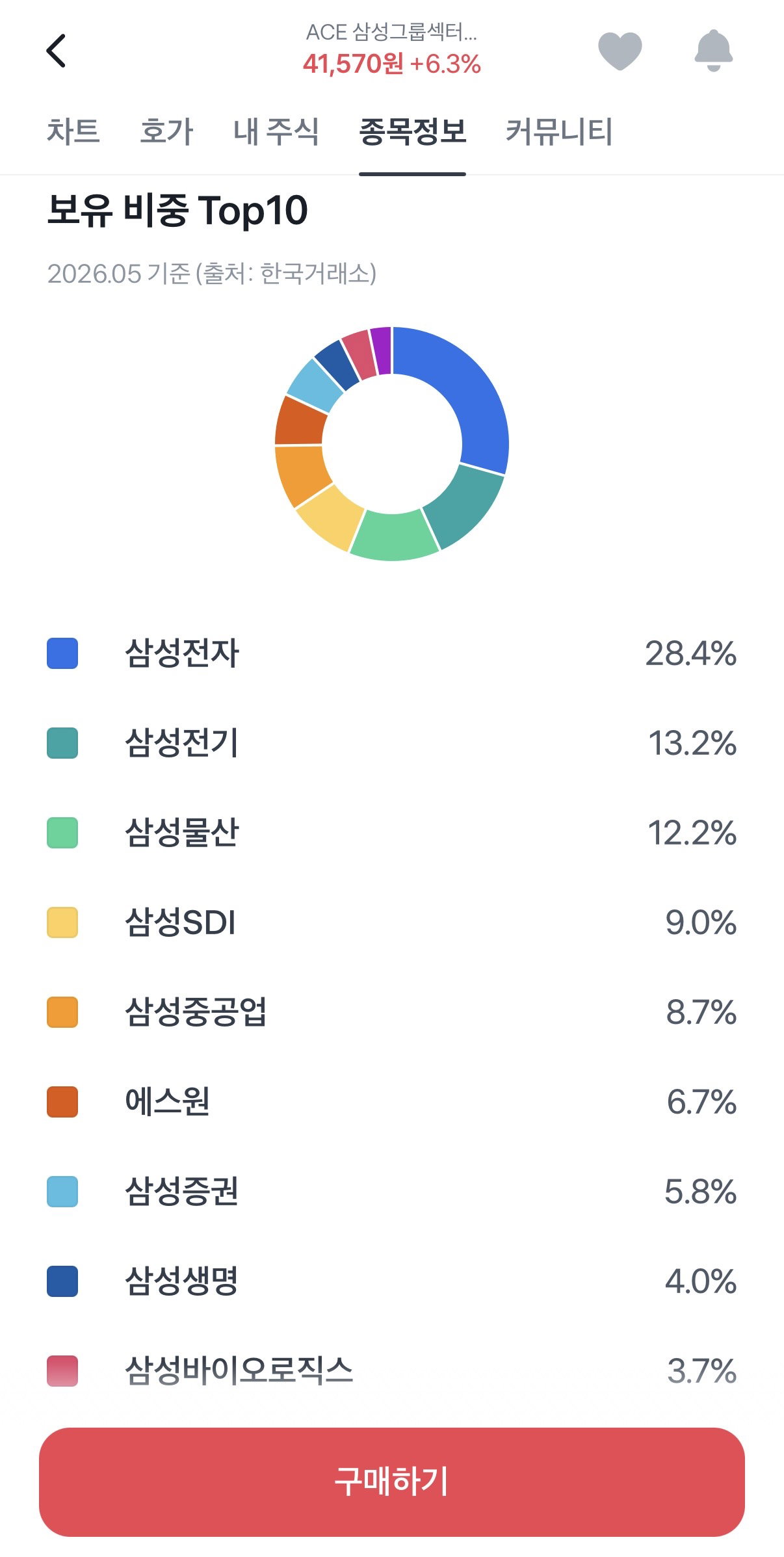Click the teal 삼성전기 color swatch

pos(62,743)
